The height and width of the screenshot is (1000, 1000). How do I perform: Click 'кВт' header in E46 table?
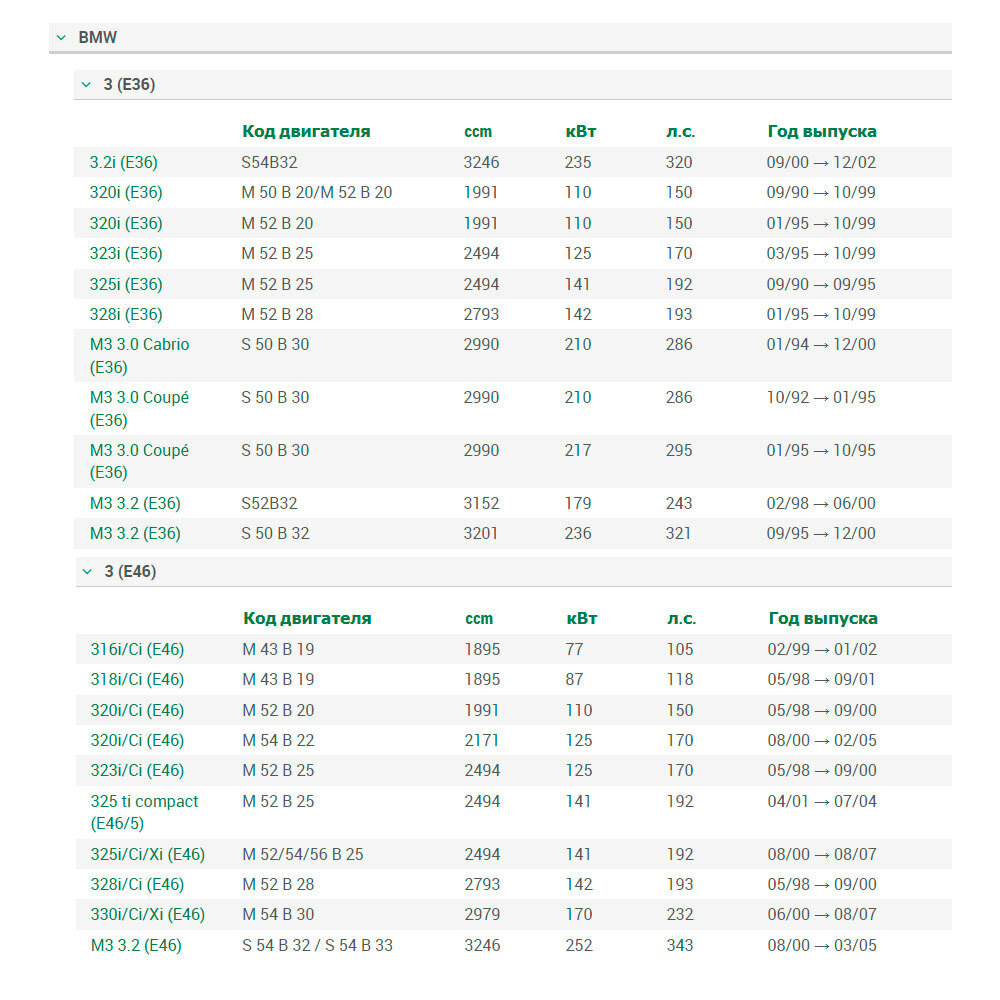582,619
